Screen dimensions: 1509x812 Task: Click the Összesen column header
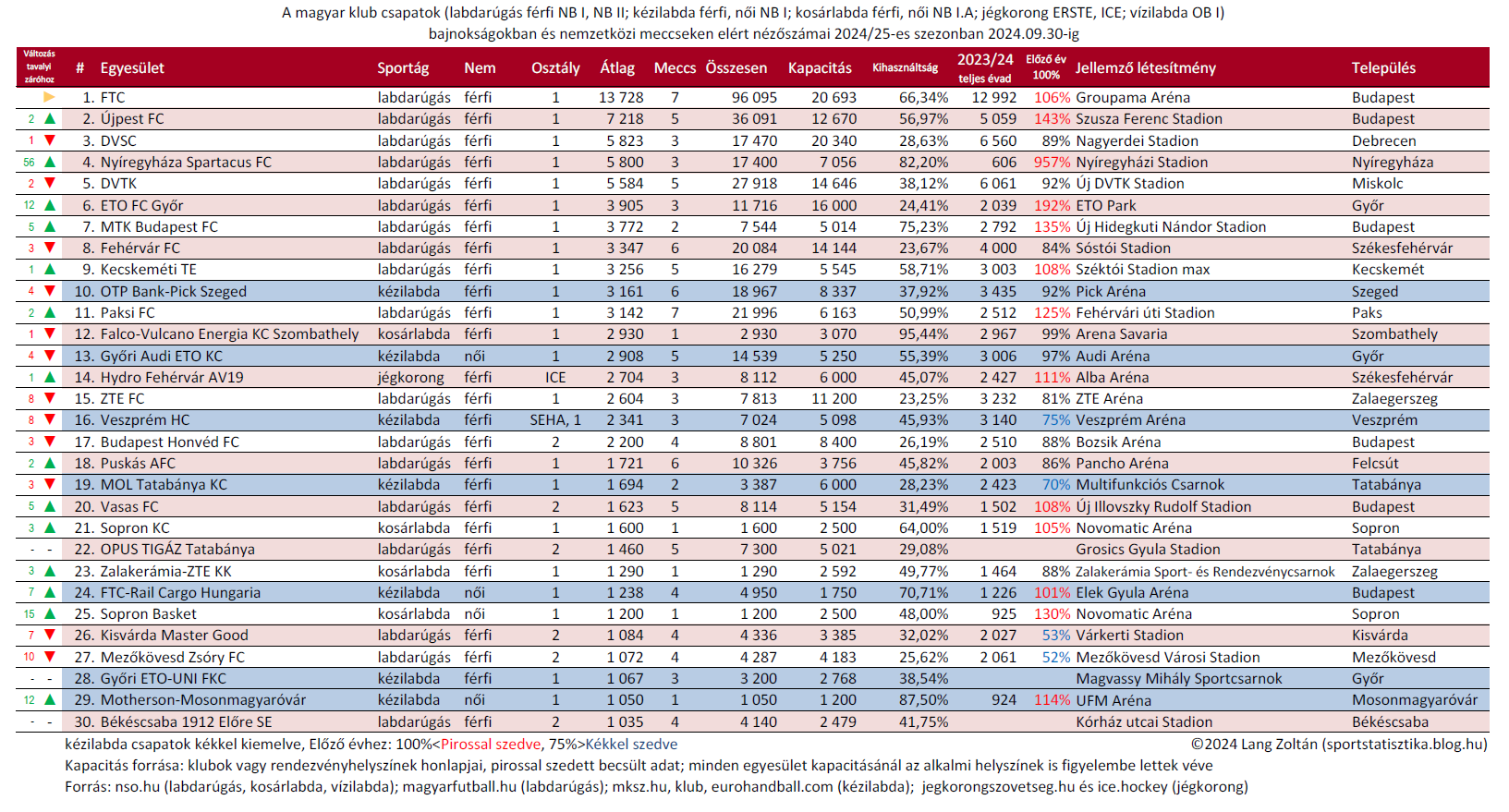736,67
